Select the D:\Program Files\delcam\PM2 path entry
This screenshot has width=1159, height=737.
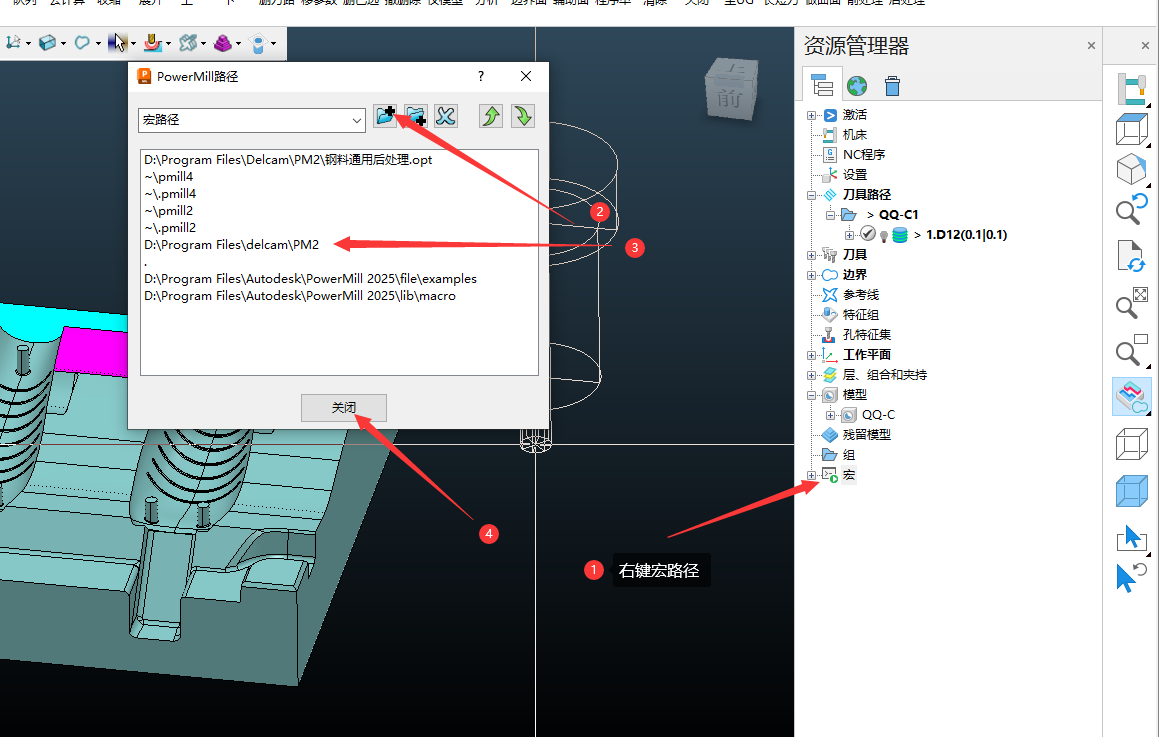[x=232, y=245]
